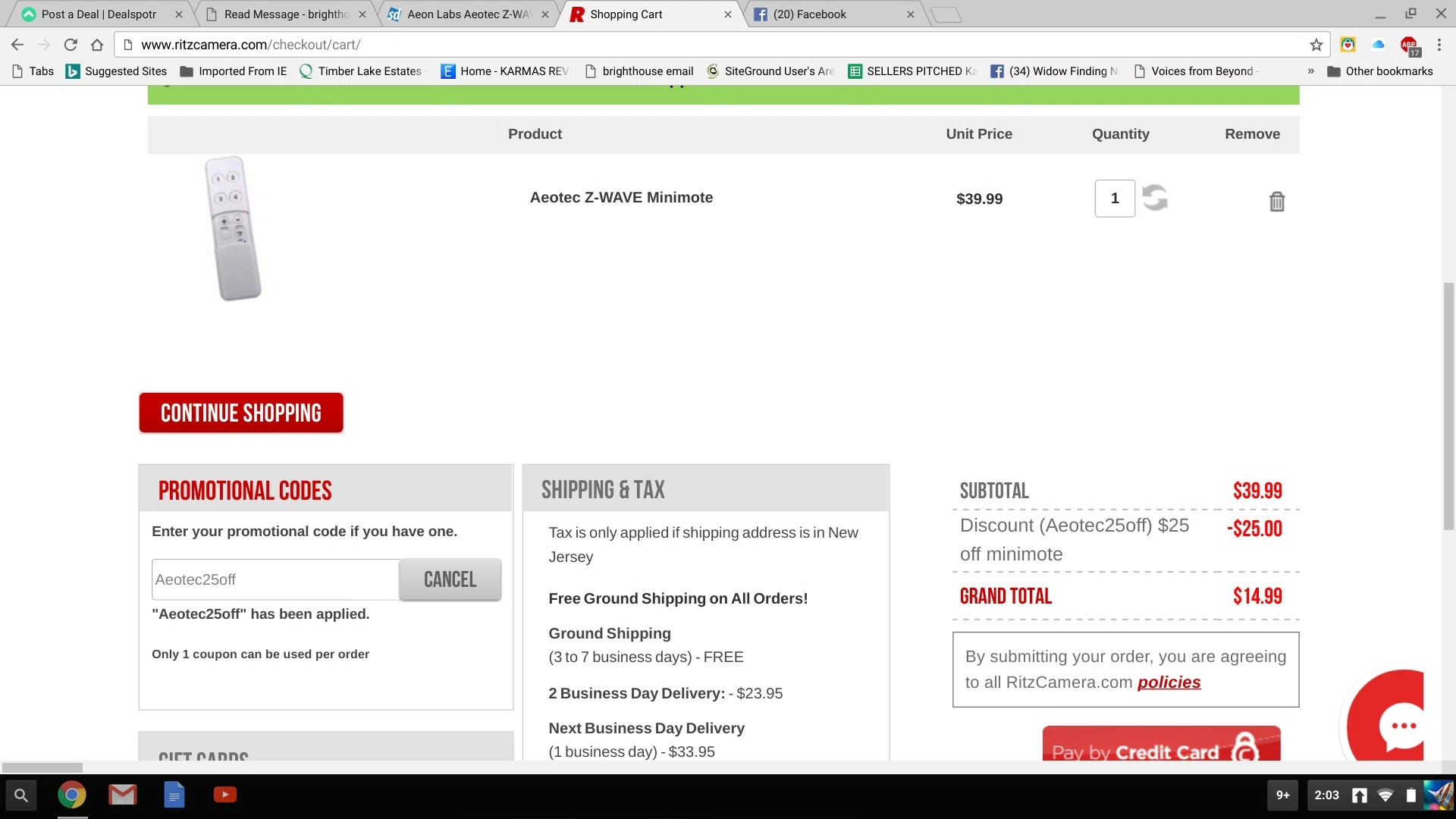Switch to the Aeon Labs Aeotec Z-Wave tab
Image resolution: width=1456 pixels, height=819 pixels.
pos(469,14)
